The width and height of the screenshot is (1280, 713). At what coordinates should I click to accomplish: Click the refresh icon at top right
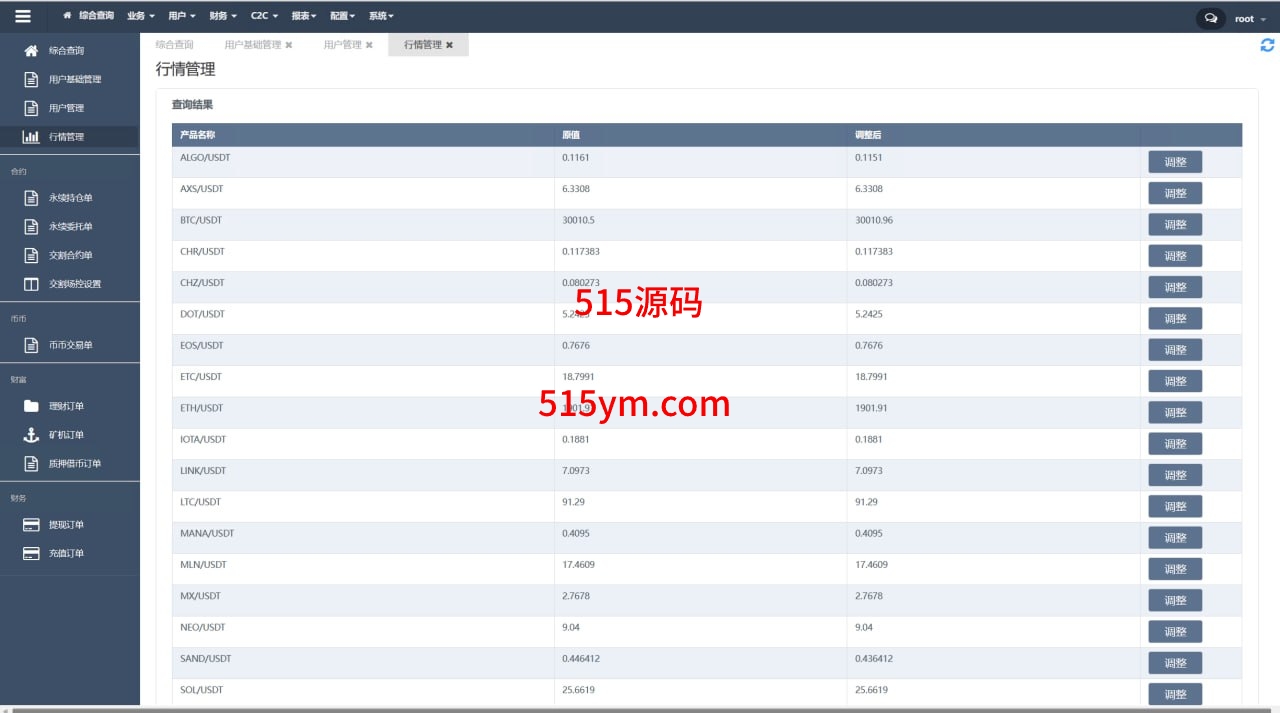pyautogui.click(x=1267, y=45)
